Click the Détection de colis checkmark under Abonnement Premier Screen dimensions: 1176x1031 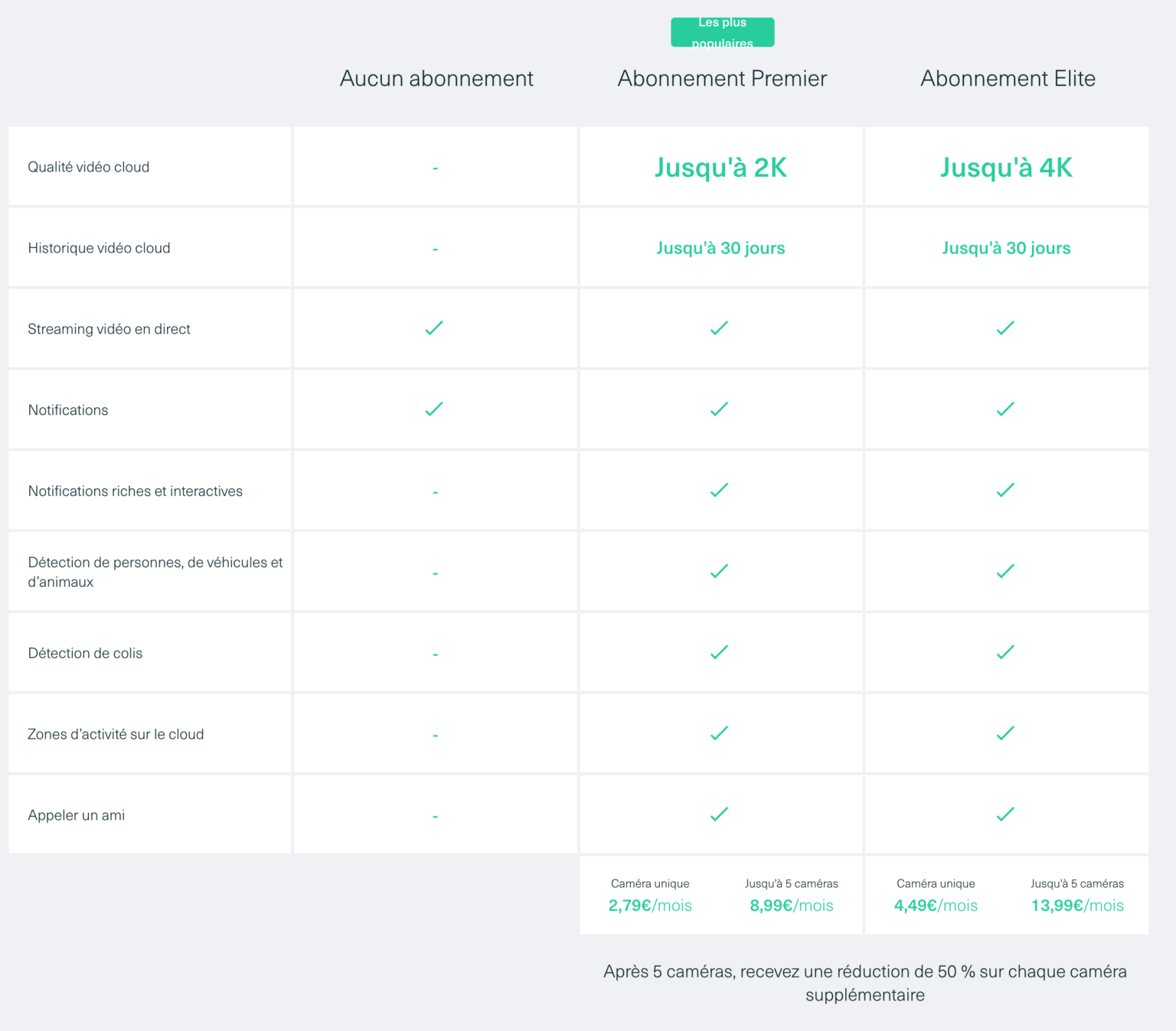720,652
